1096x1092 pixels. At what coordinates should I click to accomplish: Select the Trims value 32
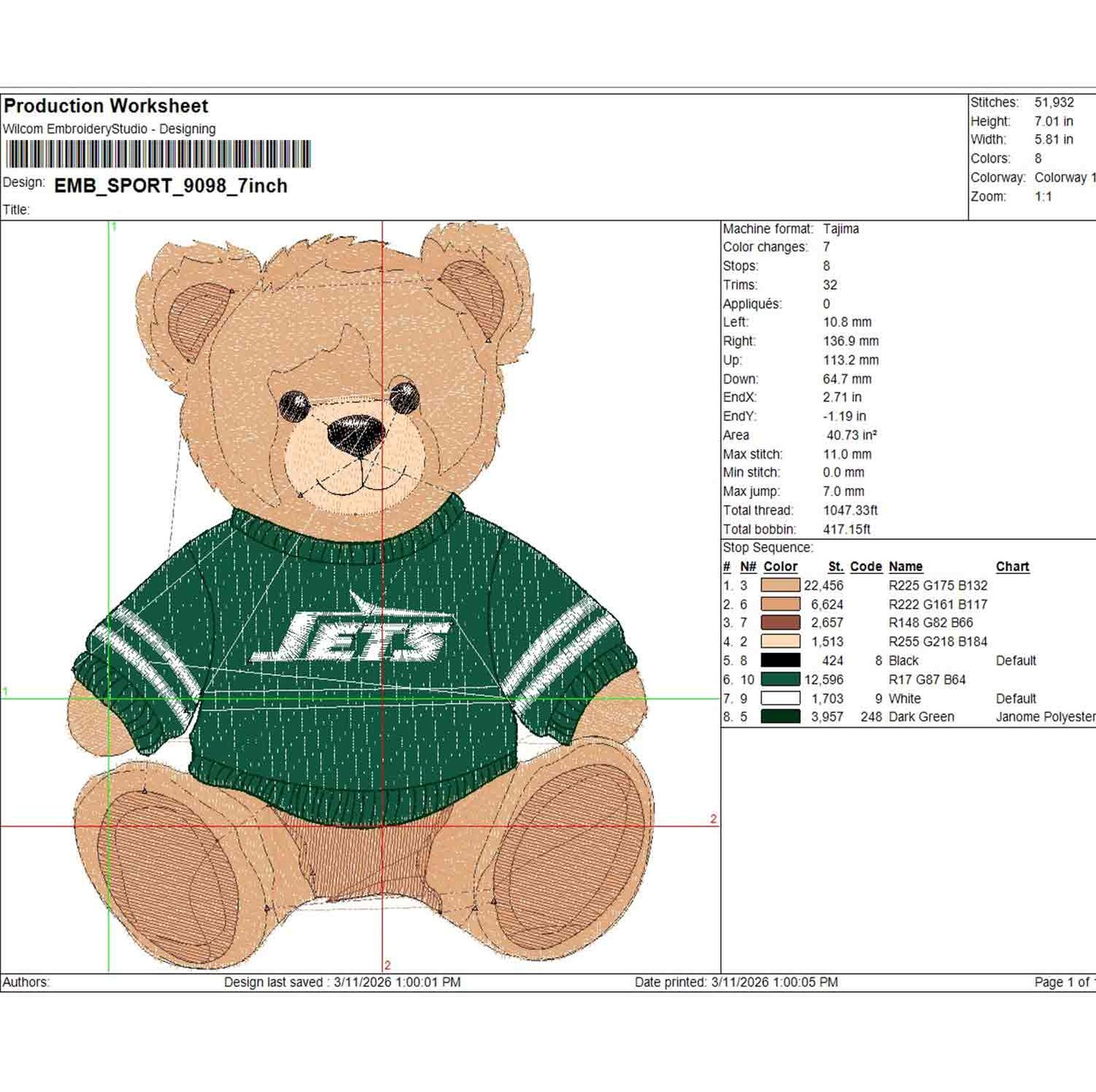point(830,285)
